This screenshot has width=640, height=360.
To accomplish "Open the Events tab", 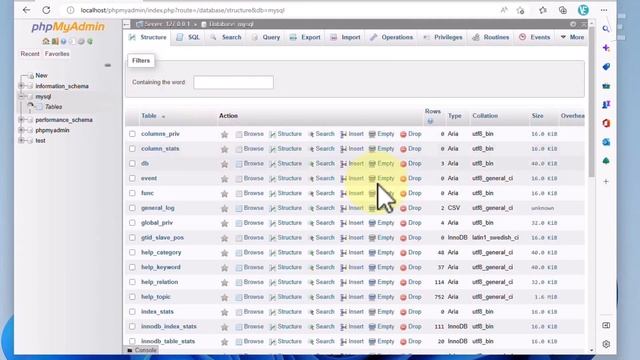I will (535, 37).
